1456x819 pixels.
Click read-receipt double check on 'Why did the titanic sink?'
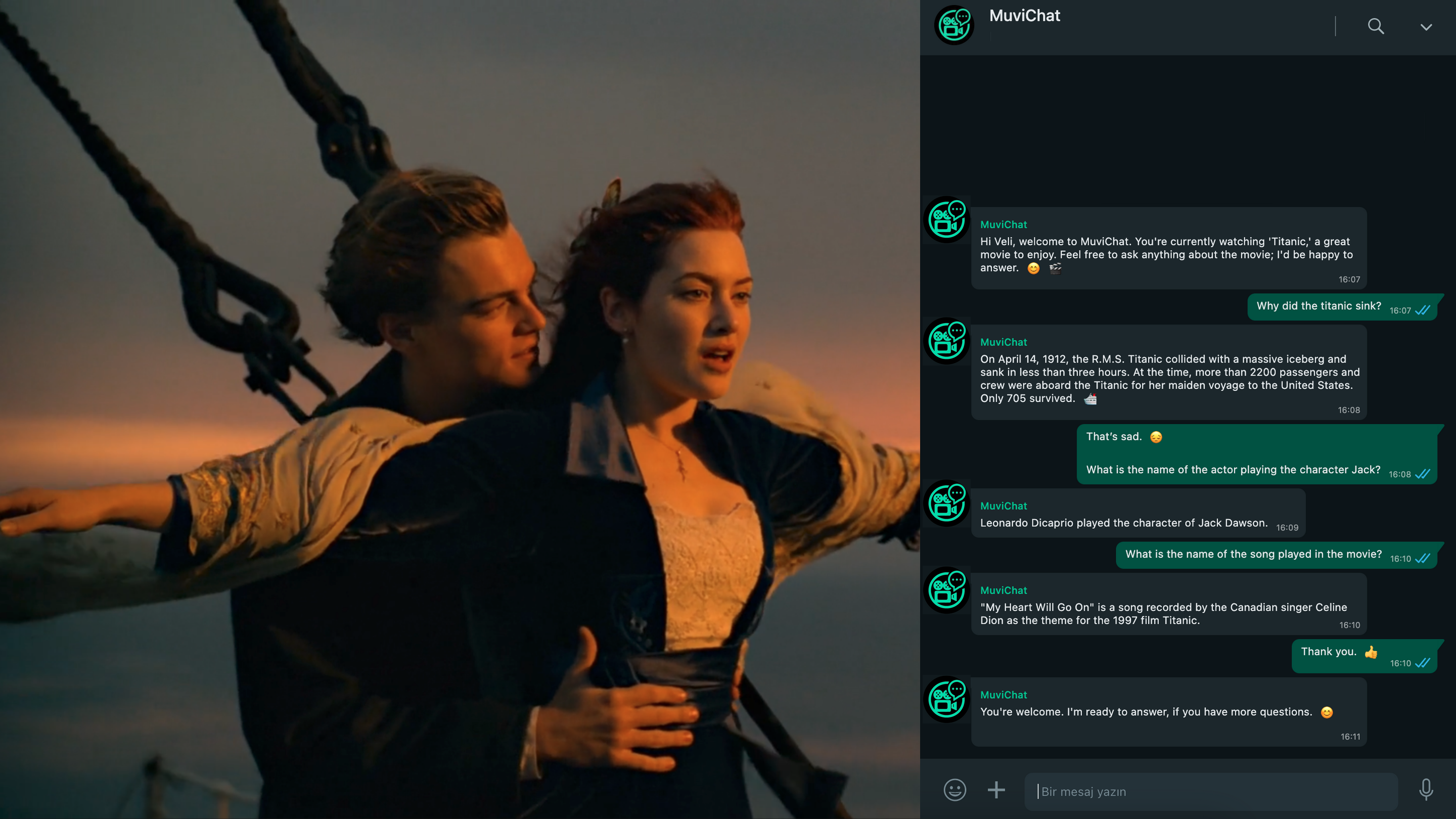pyautogui.click(x=1422, y=310)
